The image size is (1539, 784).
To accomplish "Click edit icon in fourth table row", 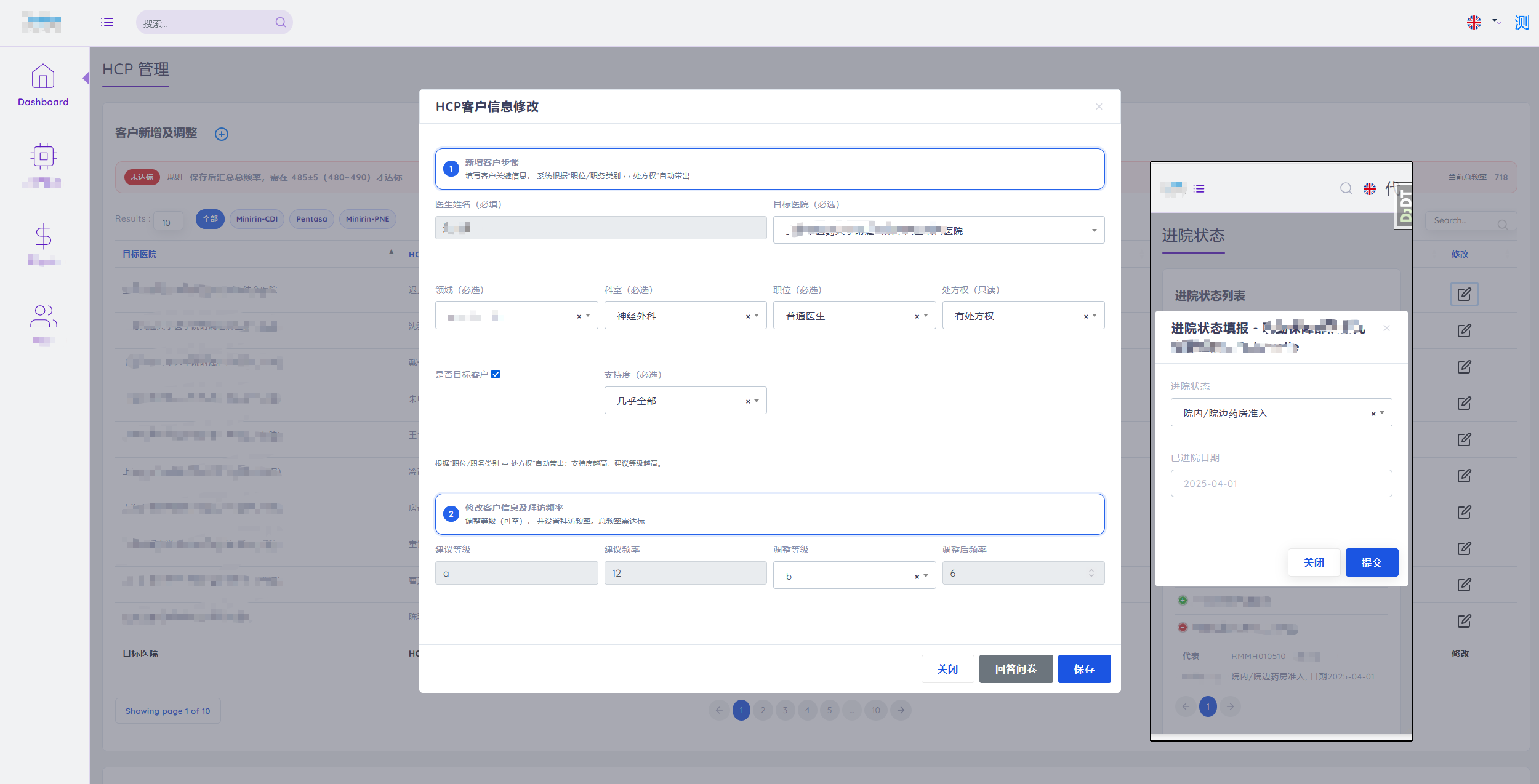I will (1465, 403).
